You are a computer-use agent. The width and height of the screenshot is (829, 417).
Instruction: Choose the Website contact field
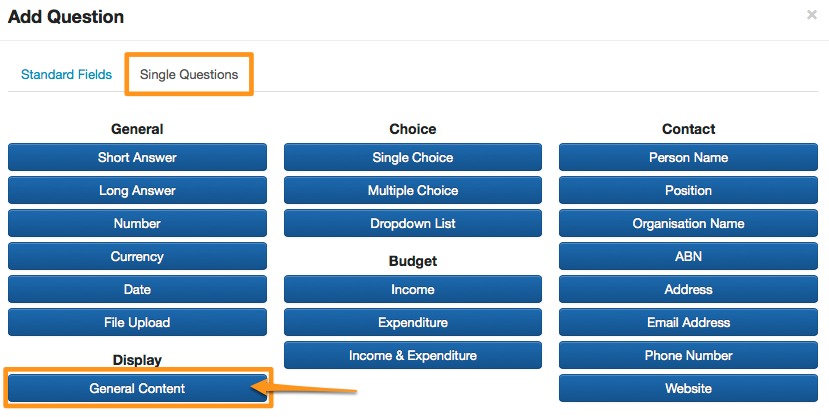(688, 388)
